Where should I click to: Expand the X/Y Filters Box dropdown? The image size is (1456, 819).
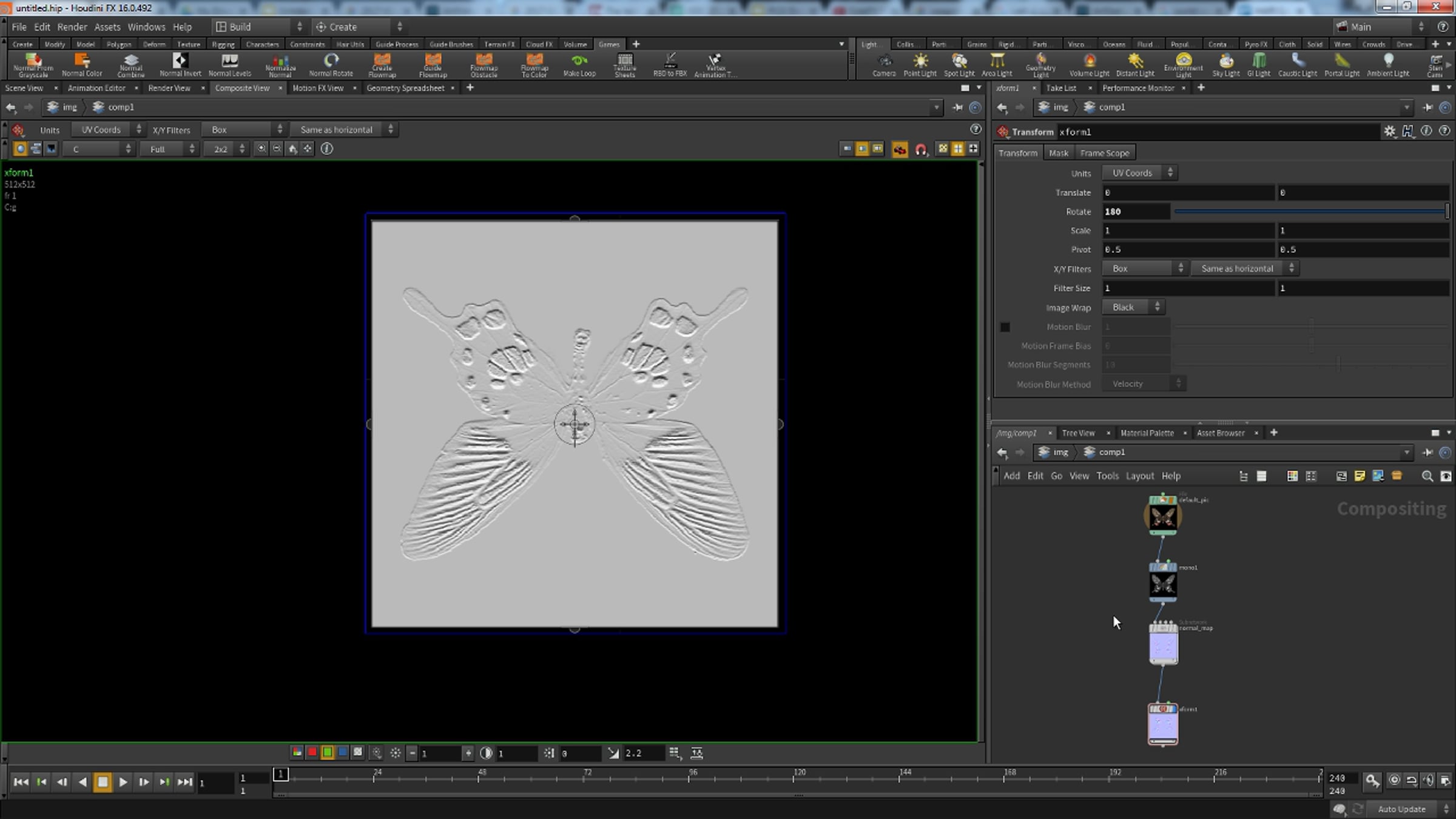click(1144, 268)
